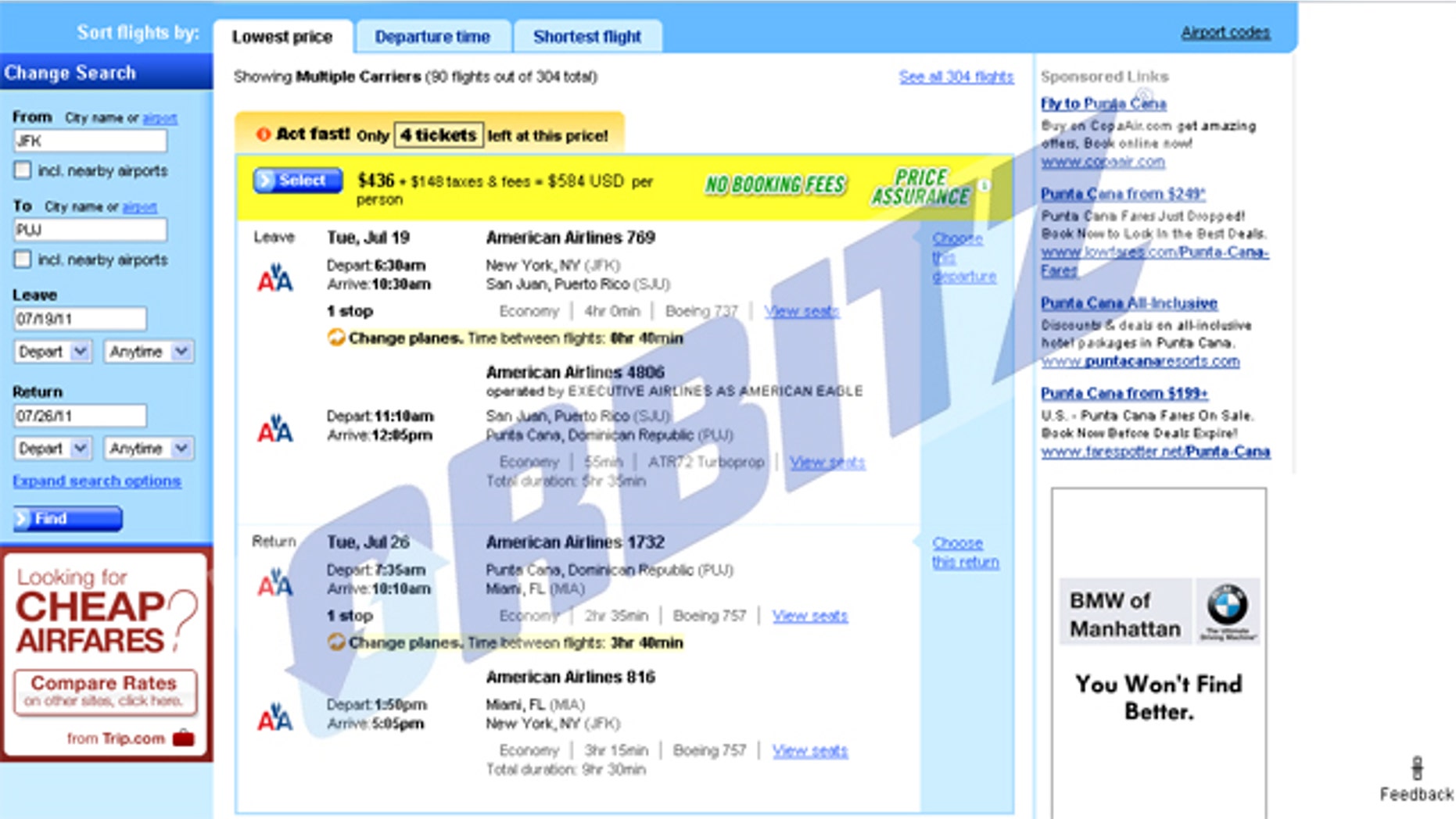The height and width of the screenshot is (819, 1456).
Task: Click American Airlines 816 flight title
Action: click(x=571, y=677)
